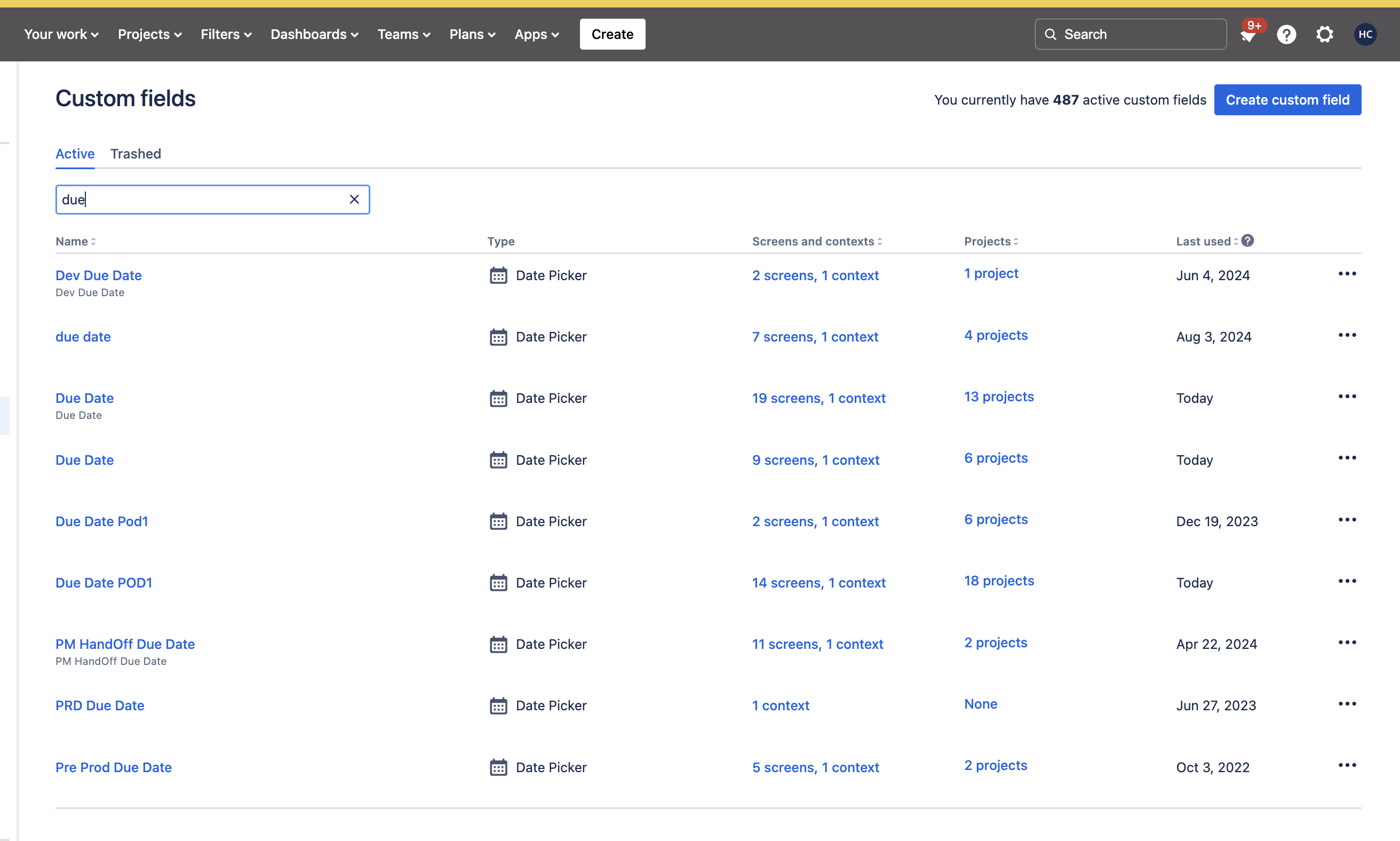The width and height of the screenshot is (1400, 841).
Task: Click the help icon next to Last used
Action: pos(1248,240)
